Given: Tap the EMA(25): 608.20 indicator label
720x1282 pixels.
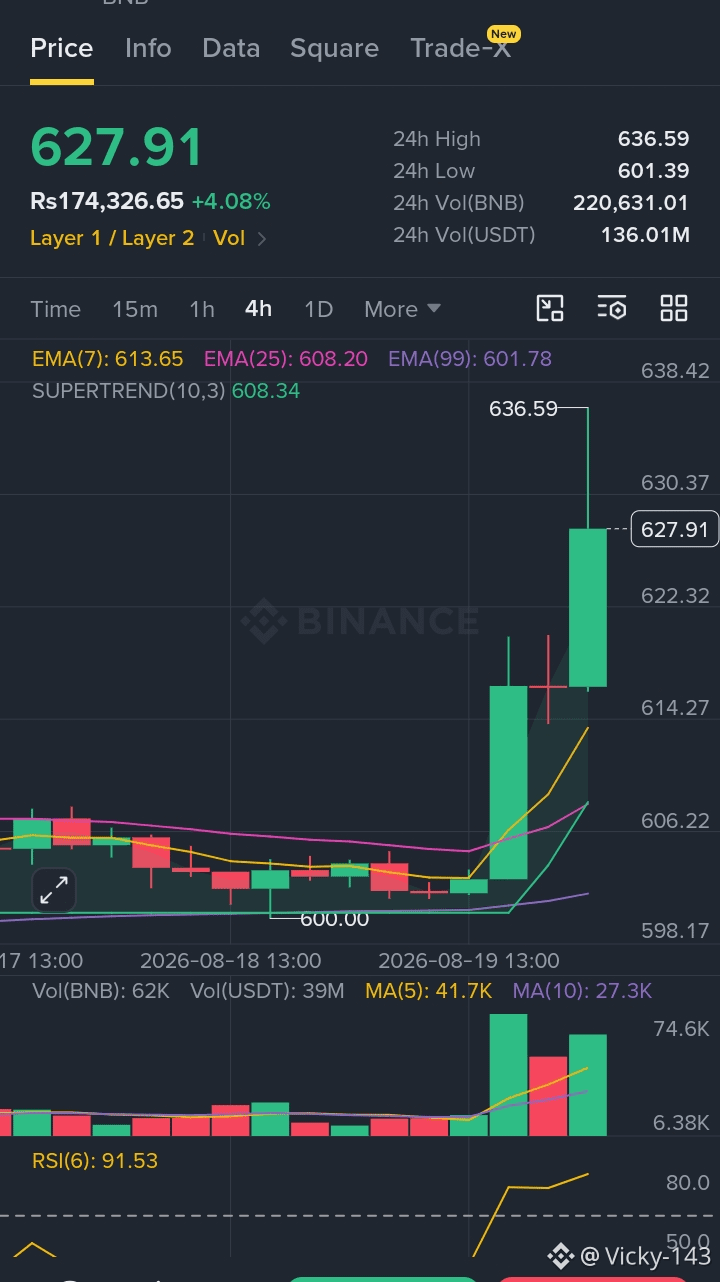Looking at the screenshot, I should point(286,359).
